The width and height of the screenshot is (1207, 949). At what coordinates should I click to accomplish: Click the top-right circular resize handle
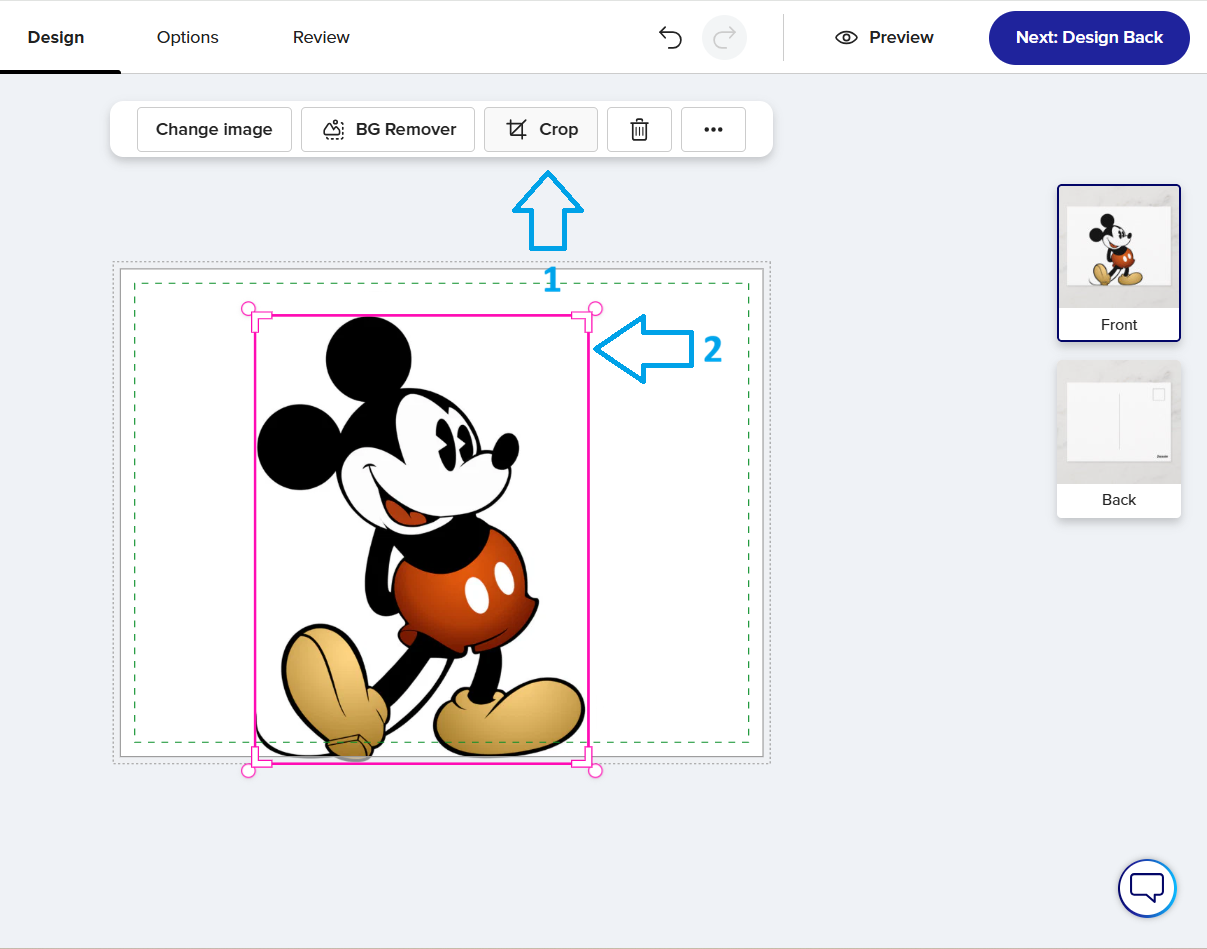[595, 308]
